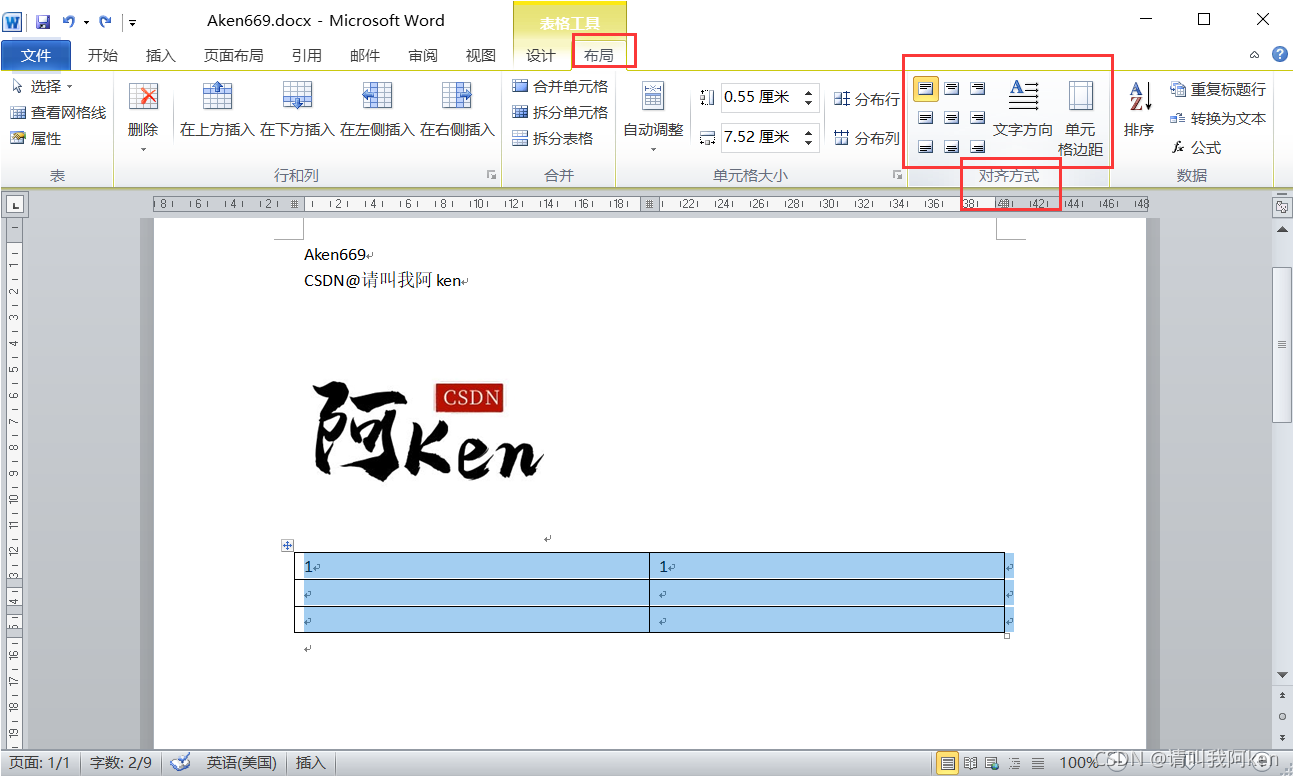This screenshot has height=777, width=1294.
Task: Select align bottom right icon
Action: 978,147
